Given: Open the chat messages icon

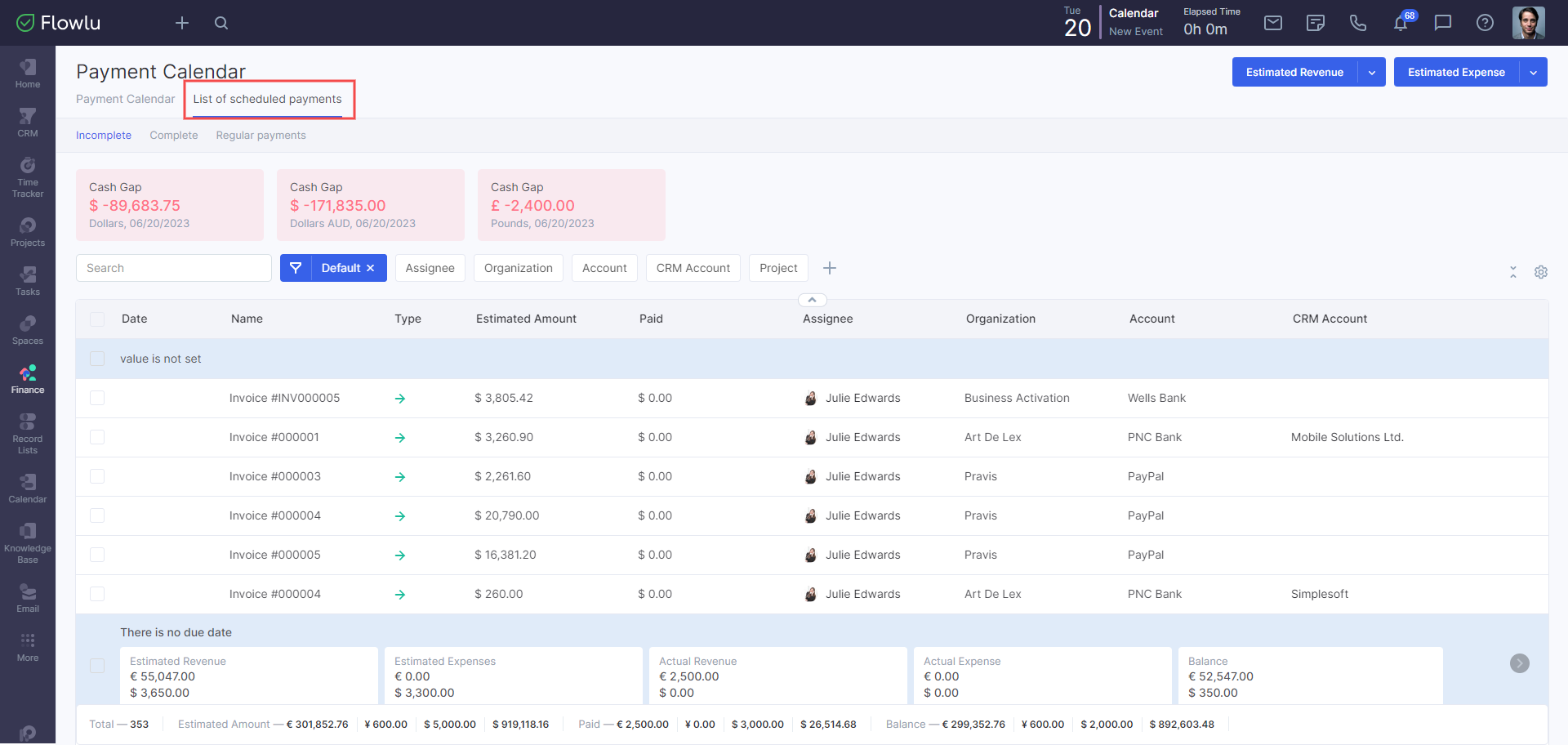Looking at the screenshot, I should pos(1442,23).
